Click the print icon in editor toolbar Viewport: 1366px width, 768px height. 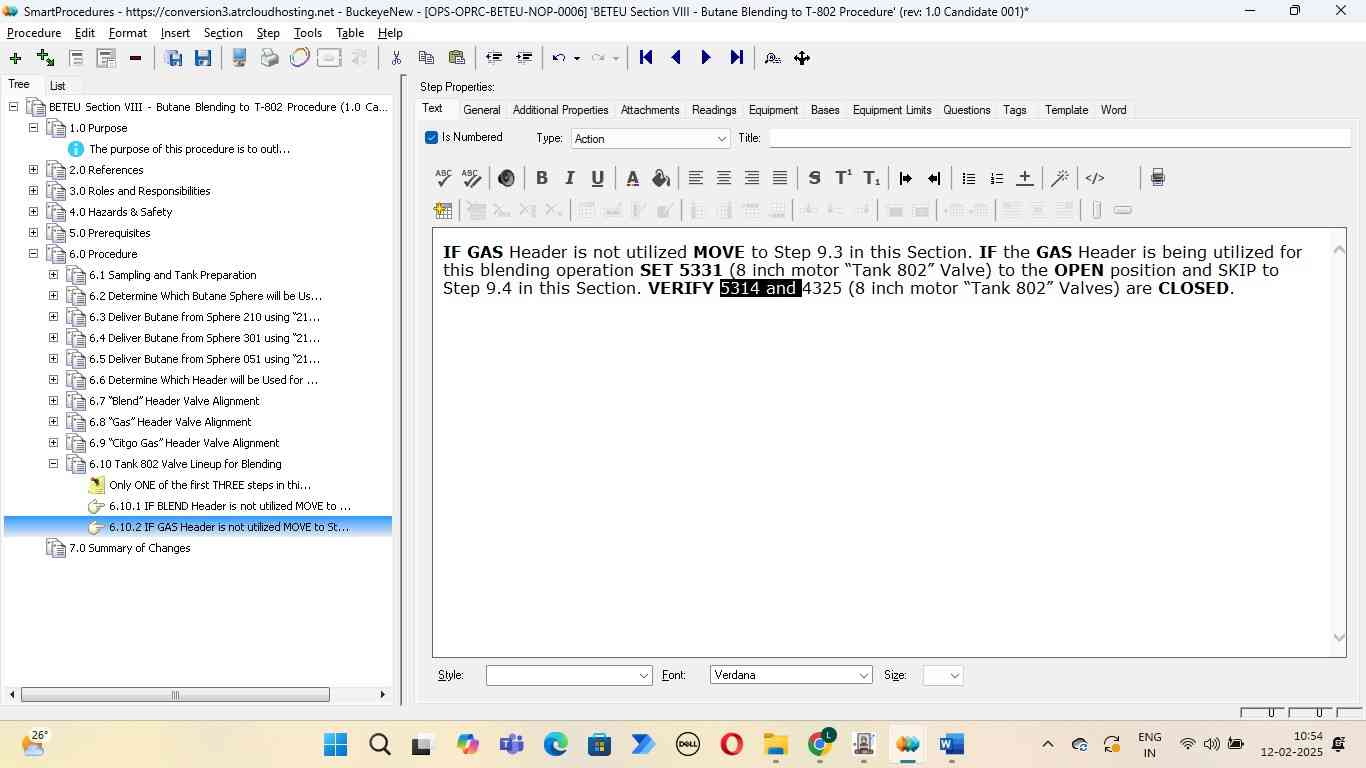(1157, 178)
